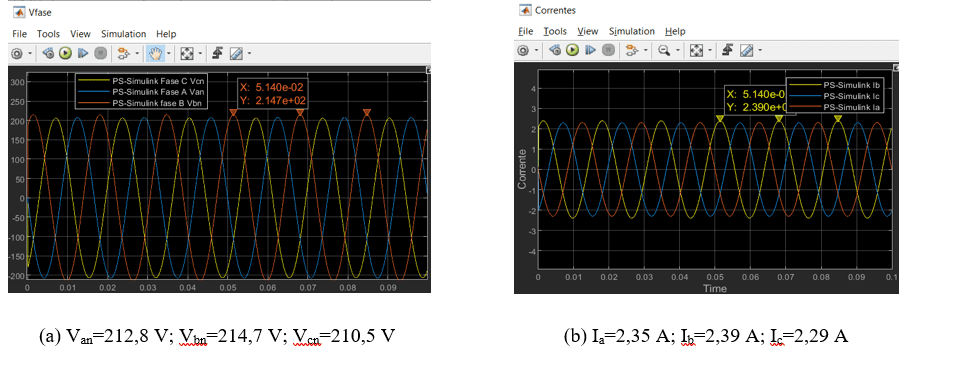Select the Zoom magnifier tool in Correntes

(x=664, y=50)
